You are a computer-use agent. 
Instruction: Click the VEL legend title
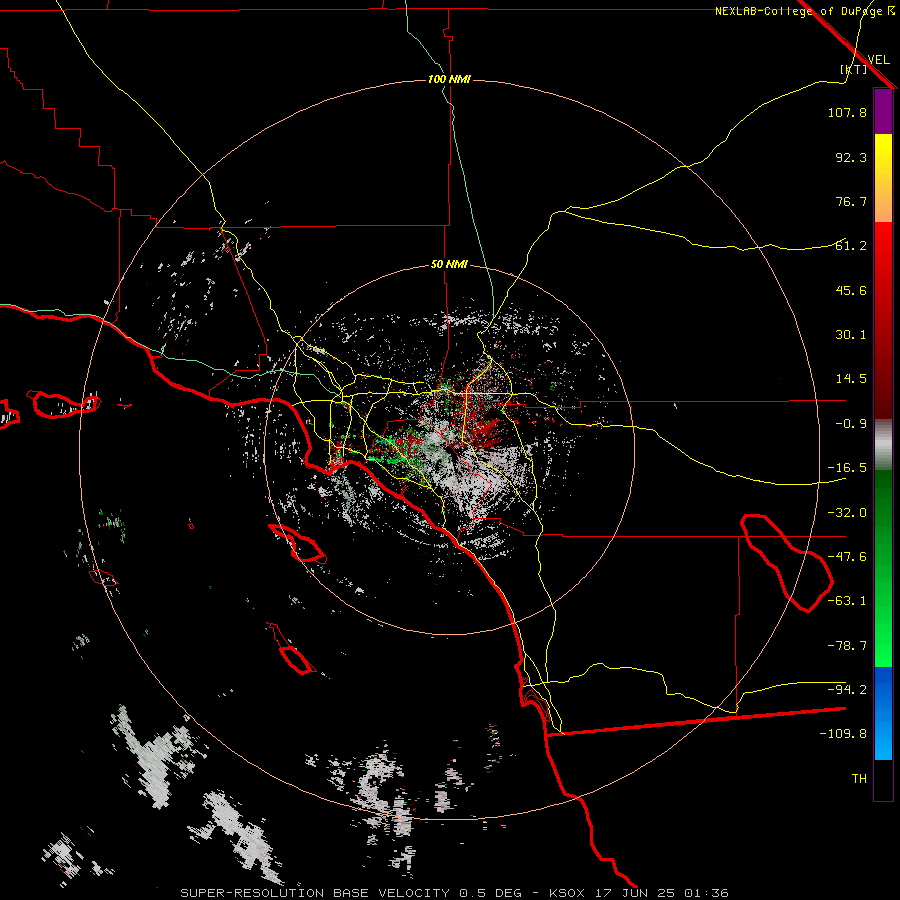pyautogui.click(x=878, y=60)
